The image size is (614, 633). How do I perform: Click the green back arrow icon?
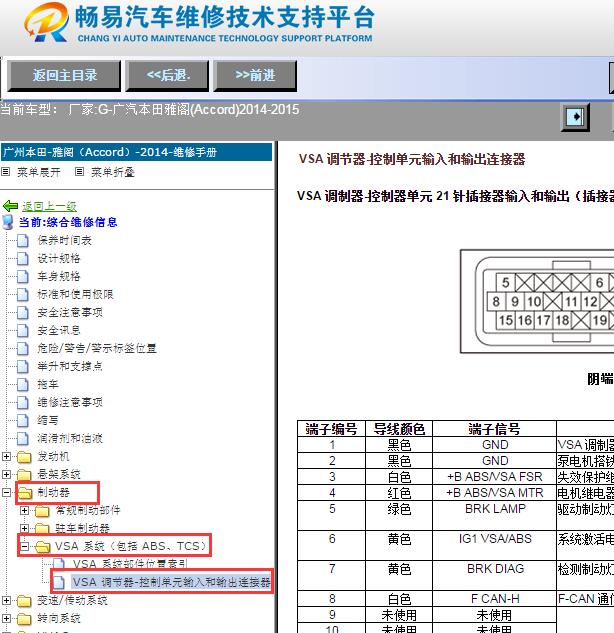pos(10,206)
